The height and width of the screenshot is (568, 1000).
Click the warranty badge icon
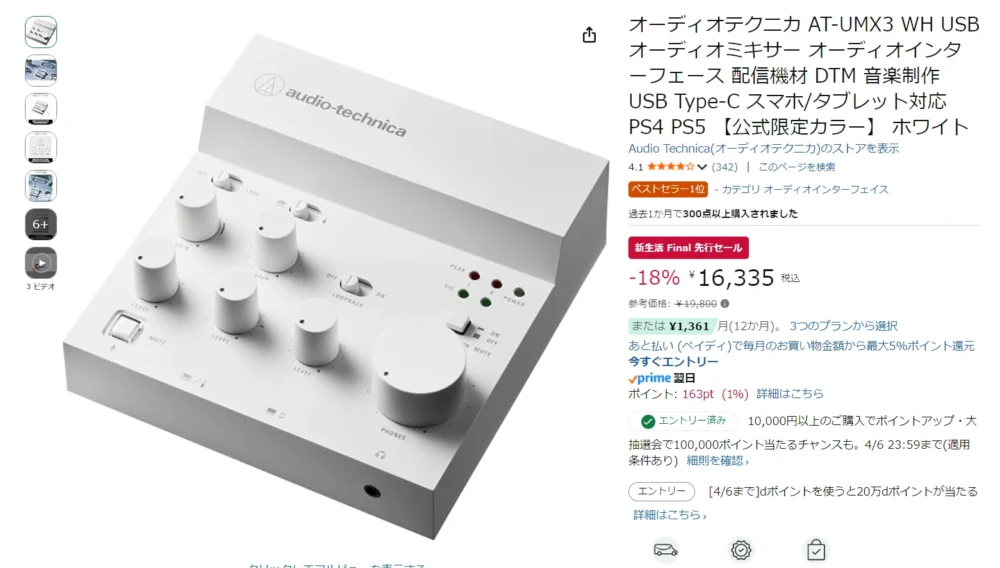(x=741, y=550)
